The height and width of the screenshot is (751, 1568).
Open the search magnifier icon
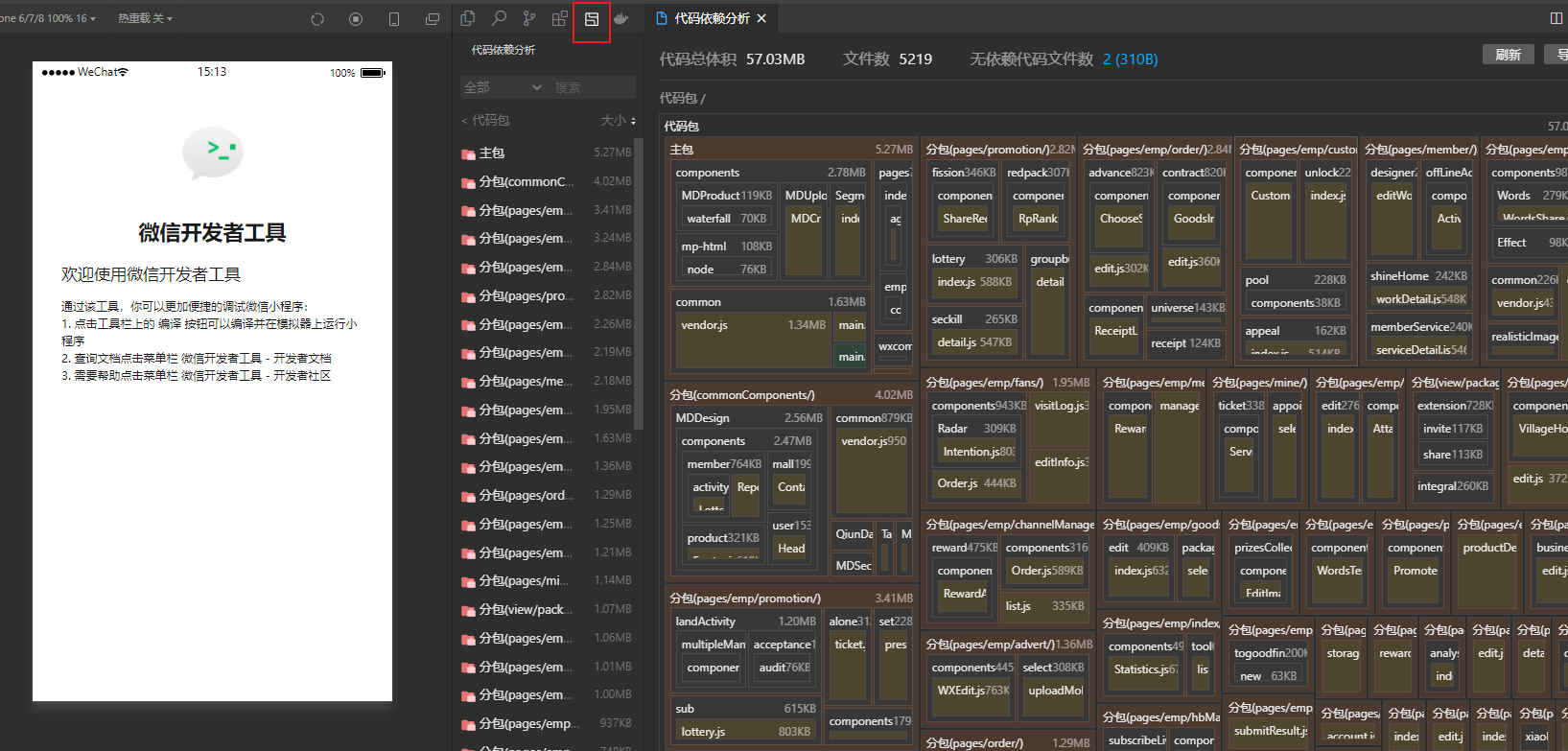click(499, 18)
